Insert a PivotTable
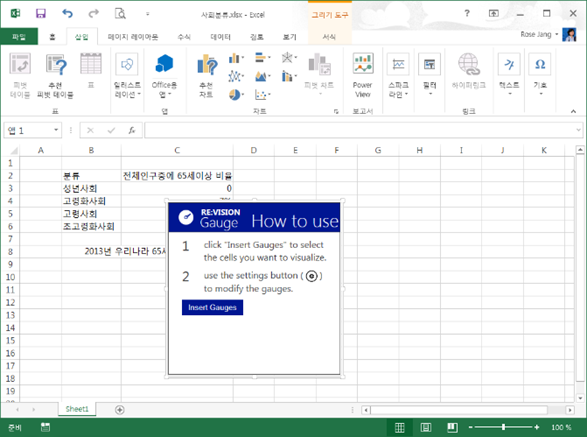The height and width of the screenshot is (437, 587). click(19, 75)
